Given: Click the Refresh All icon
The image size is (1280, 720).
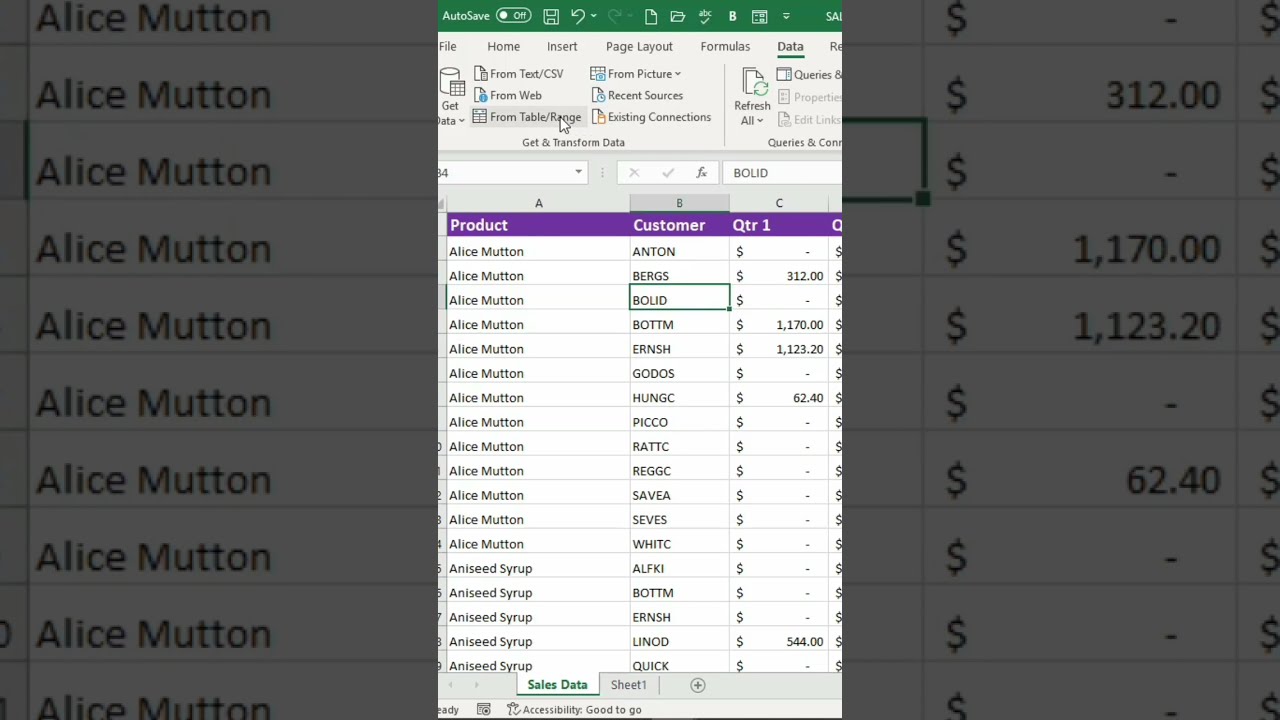Looking at the screenshot, I should tap(753, 84).
